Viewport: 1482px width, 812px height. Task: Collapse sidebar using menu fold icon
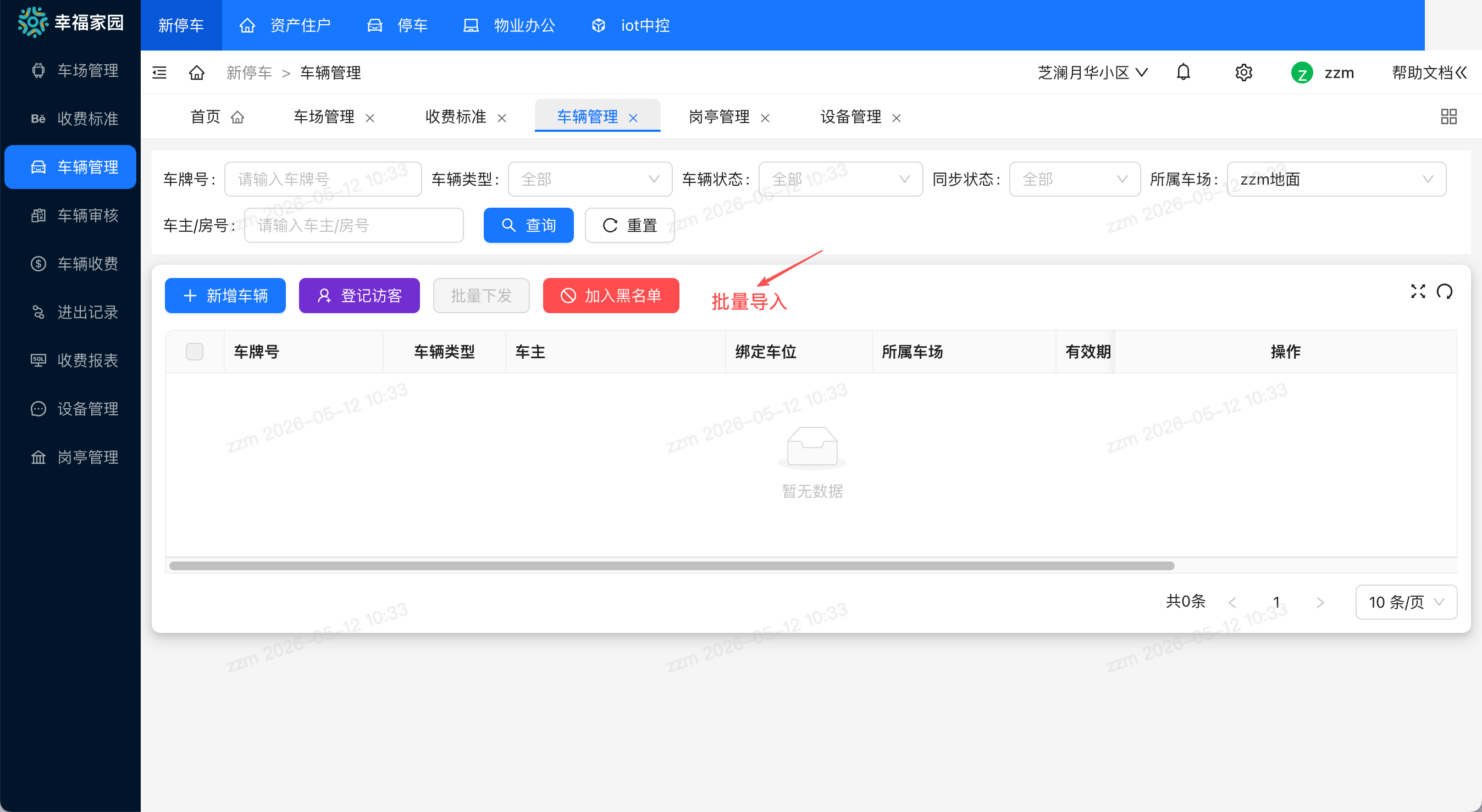[x=159, y=73]
